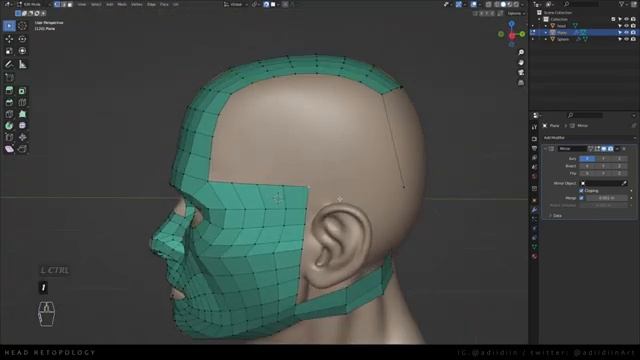Select the Edge Slide tool
Viewport: 640px width, 360px height.
pos(9,137)
